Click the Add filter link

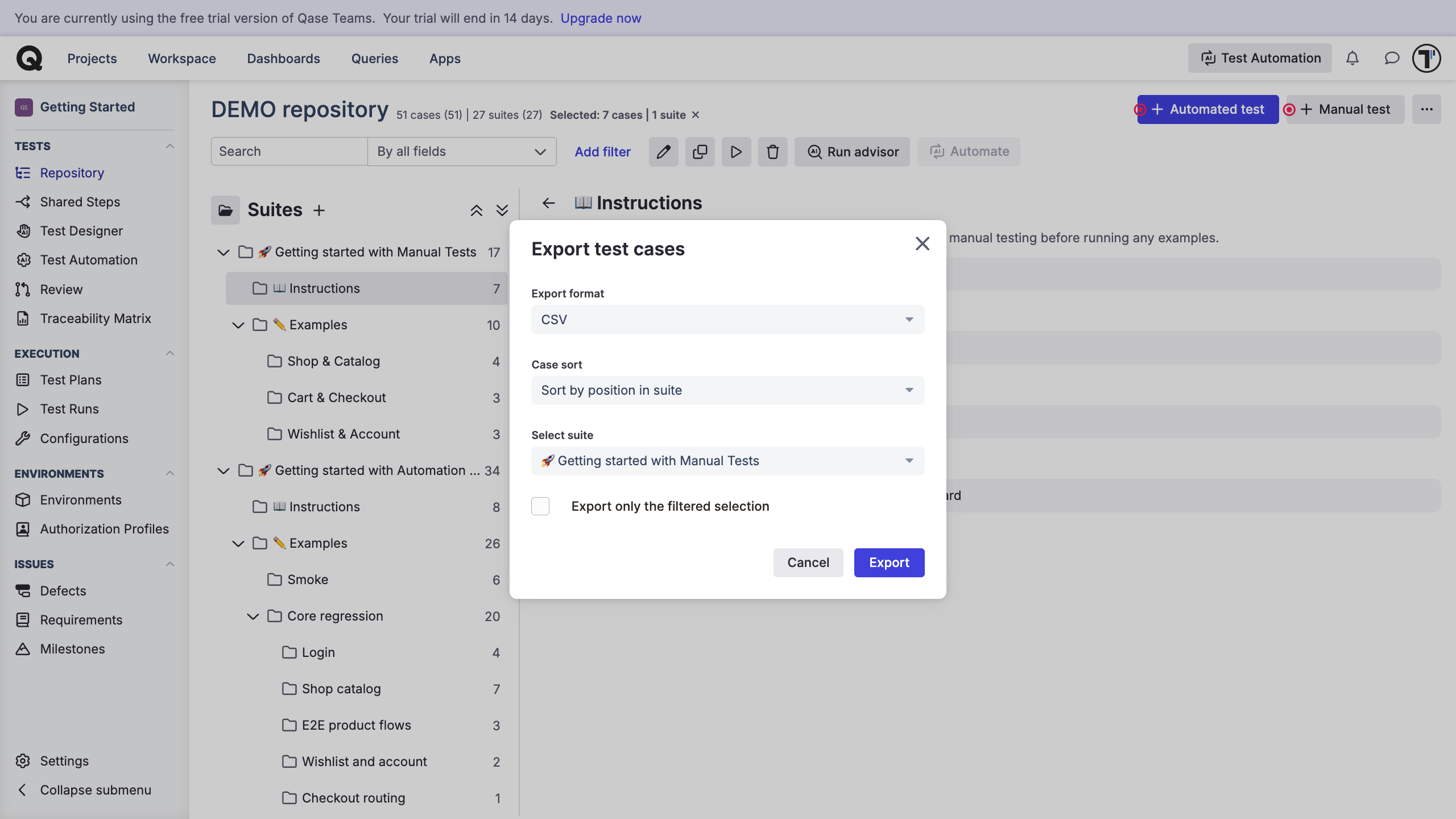[x=602, y=152]
